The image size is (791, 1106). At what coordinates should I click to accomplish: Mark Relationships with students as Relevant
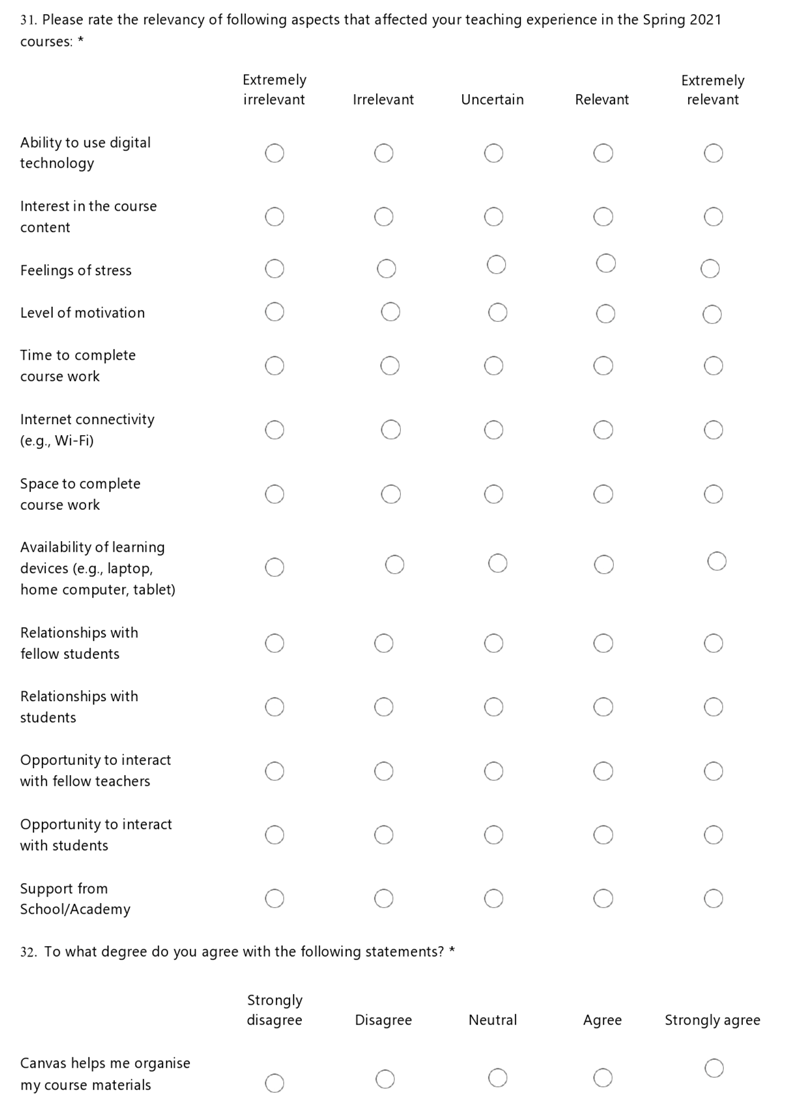tap(603, 707)
